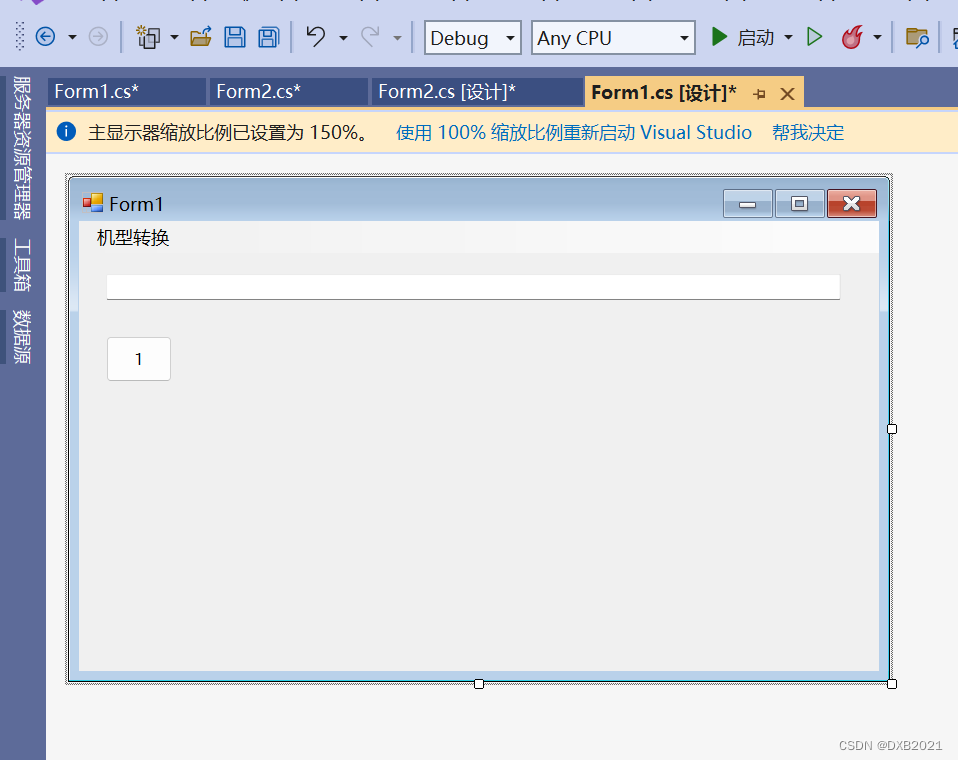Pin the Form1.cs [设计] tab
This screenshot has width=958, height=760.
[x=759, y=94]
